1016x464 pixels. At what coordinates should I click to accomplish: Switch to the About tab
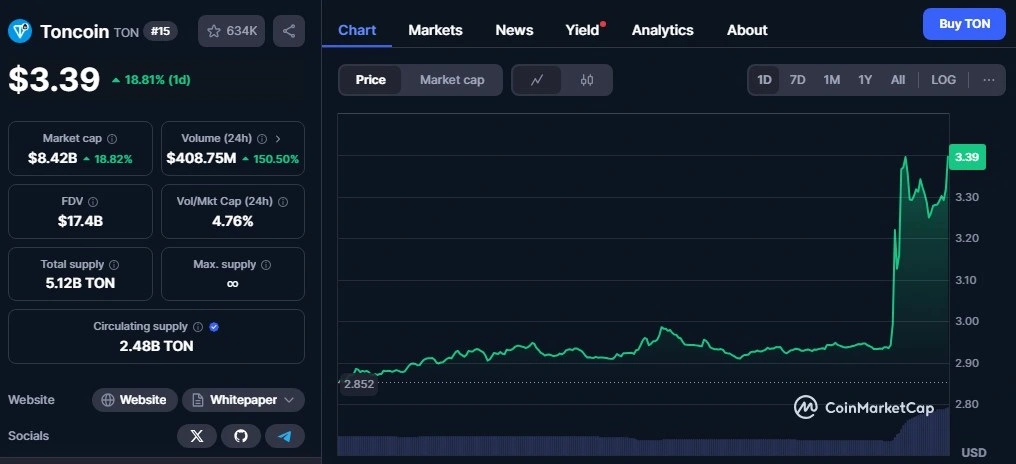(747, 30)
